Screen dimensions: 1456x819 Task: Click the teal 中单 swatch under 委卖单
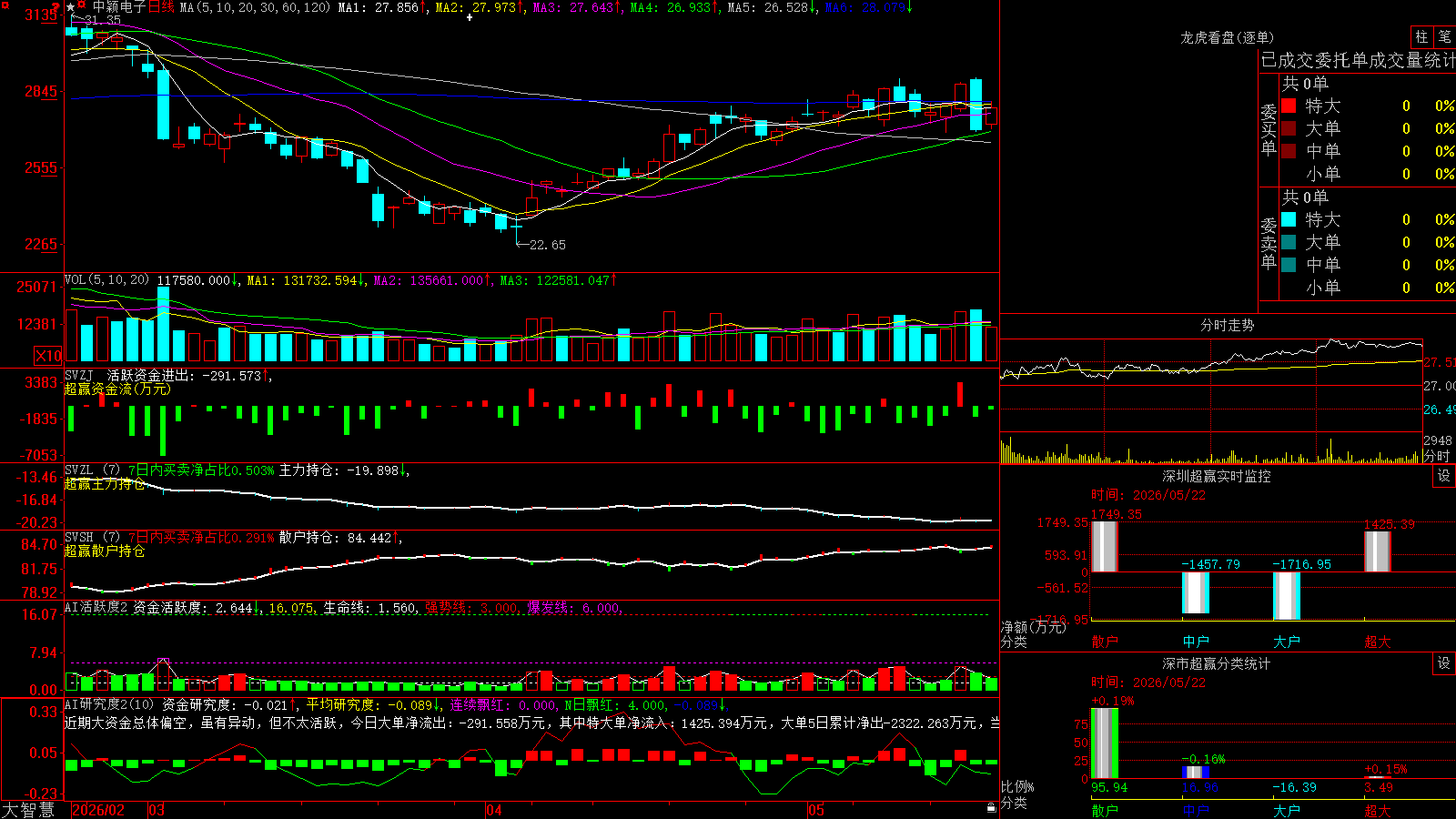[1289, 265]
